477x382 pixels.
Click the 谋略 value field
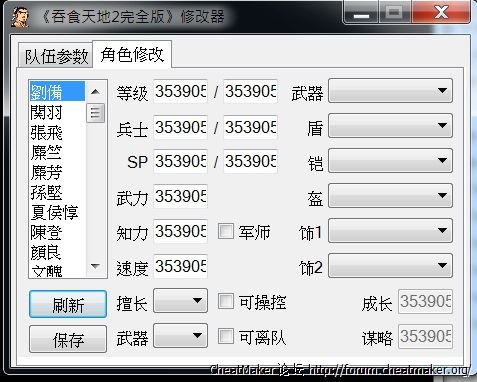point(425,336)
